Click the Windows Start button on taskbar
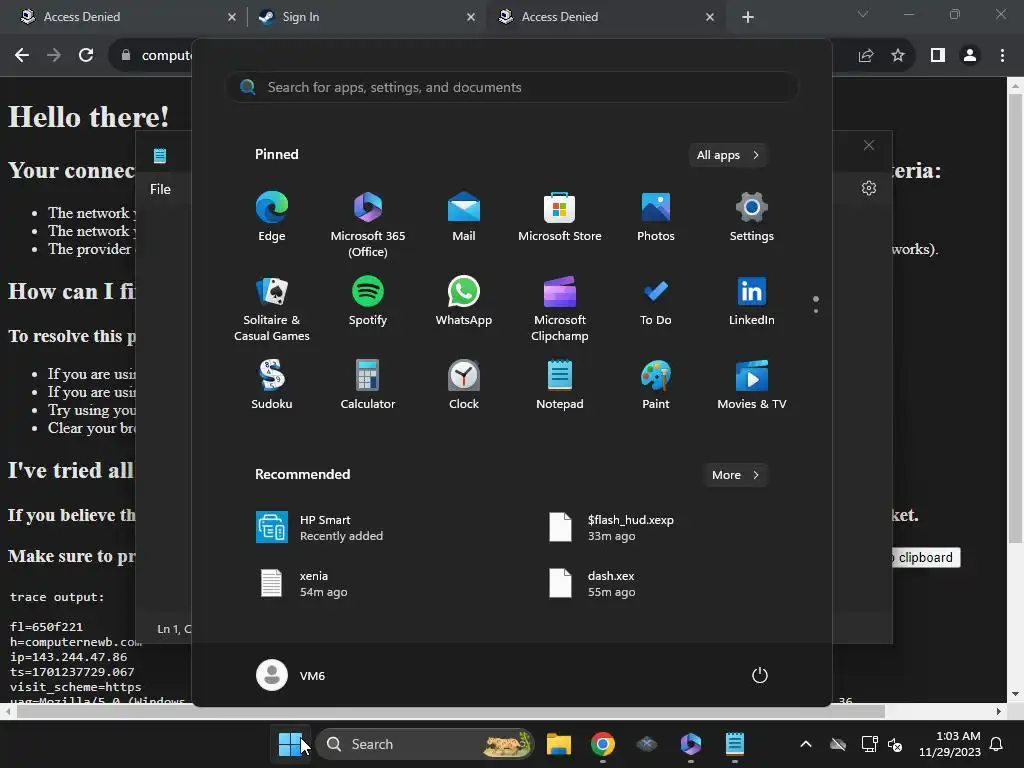Screen dimensions: 1024x768 point(290,744)
